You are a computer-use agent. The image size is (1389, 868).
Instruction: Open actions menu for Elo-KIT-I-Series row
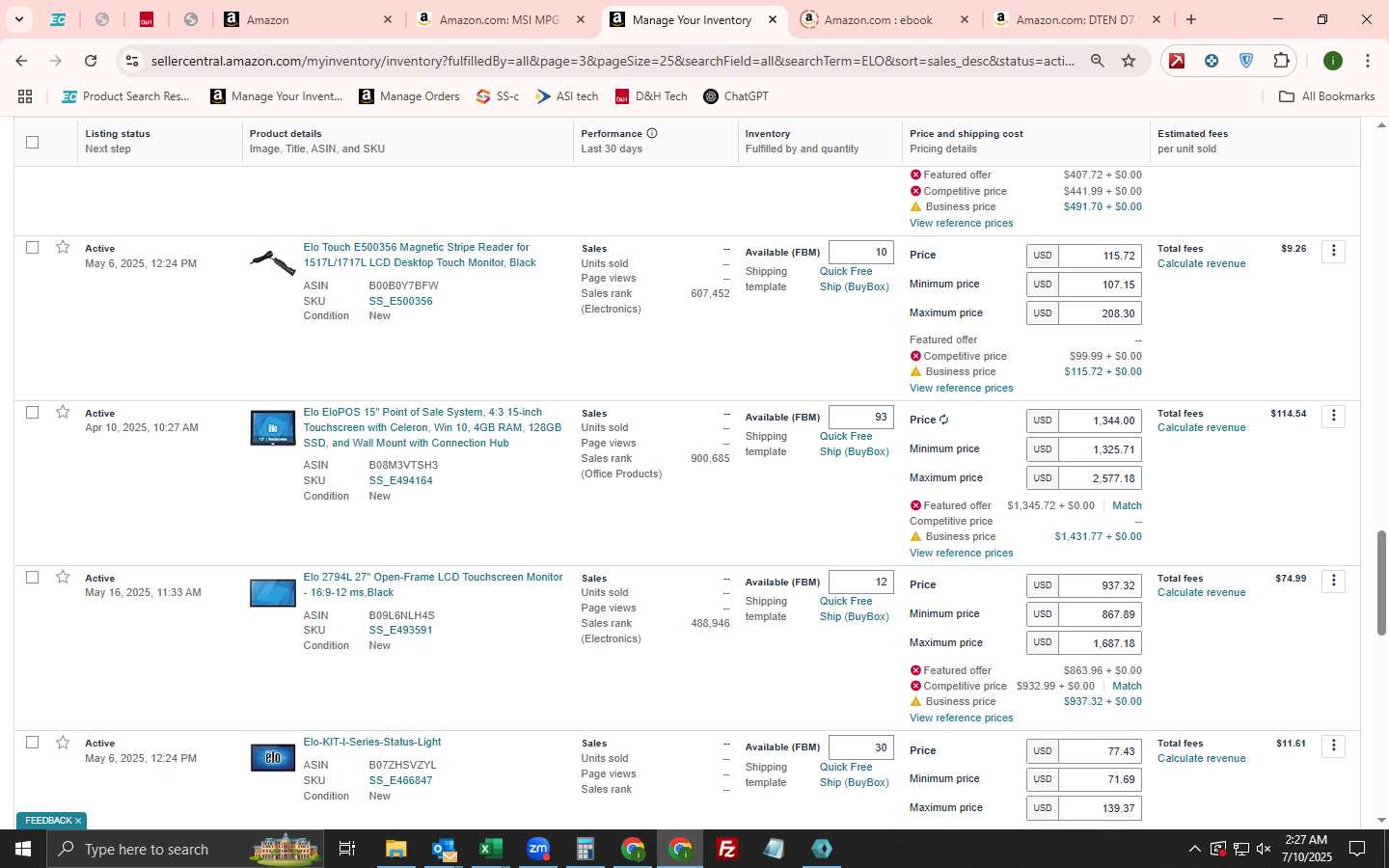coord(1333,746)
